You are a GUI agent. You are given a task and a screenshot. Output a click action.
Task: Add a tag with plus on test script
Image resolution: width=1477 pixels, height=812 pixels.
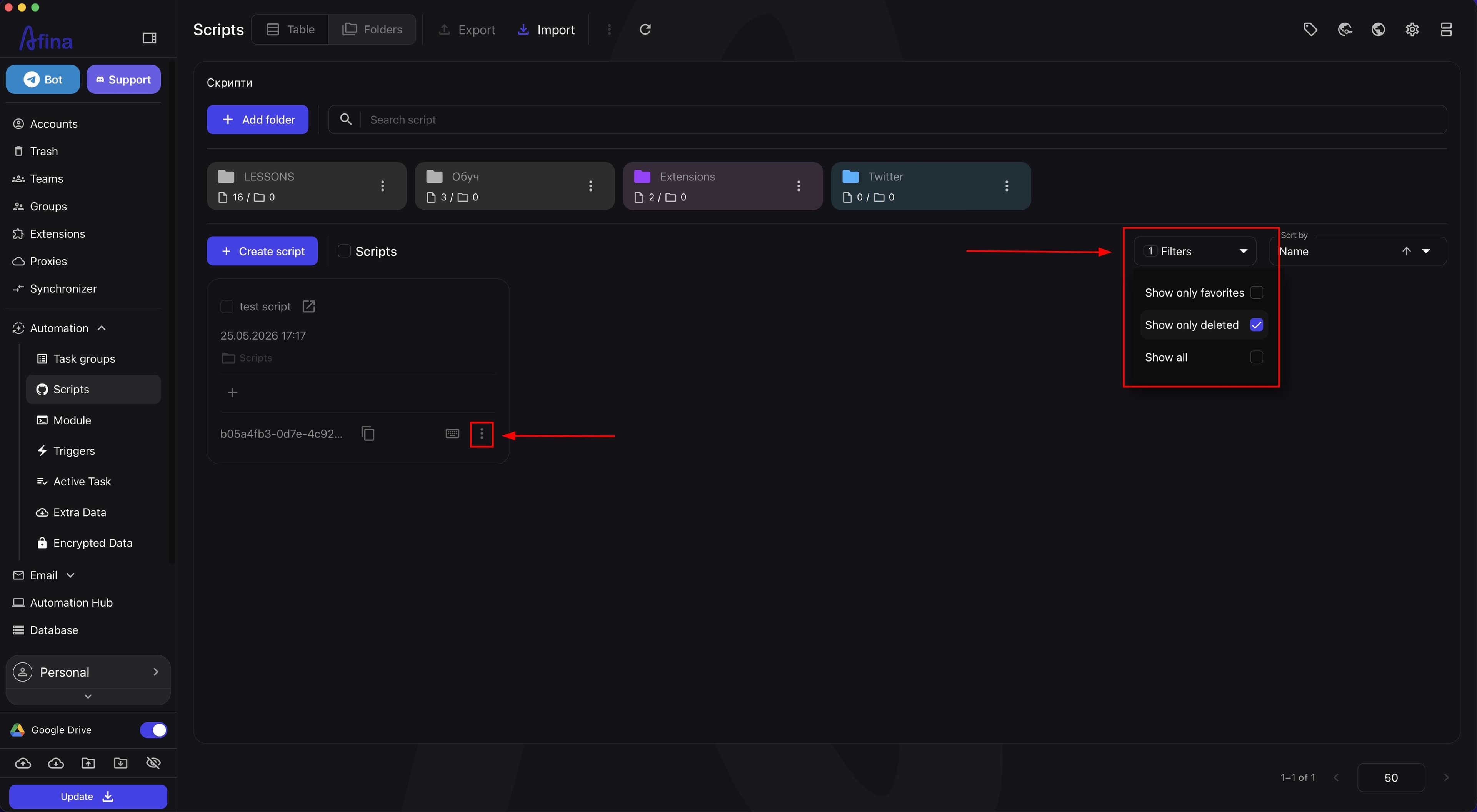[x=232, y=392]
